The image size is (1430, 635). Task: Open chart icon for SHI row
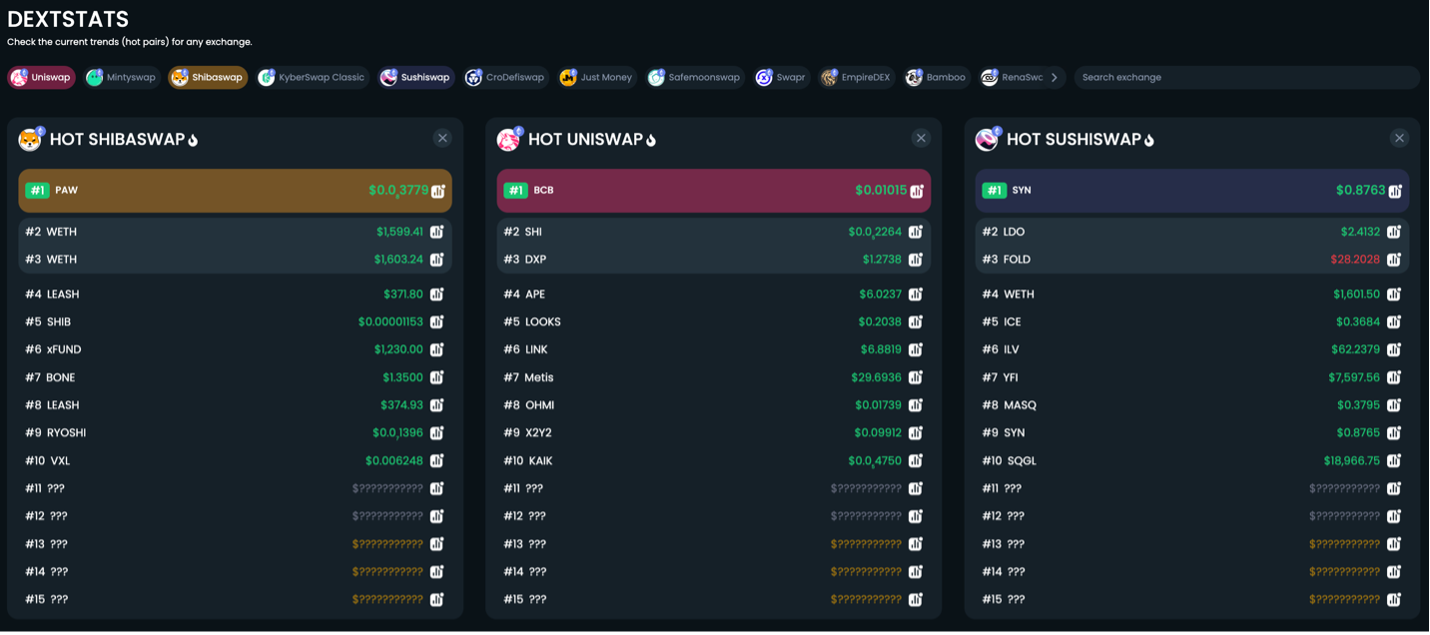click(915, 232)
